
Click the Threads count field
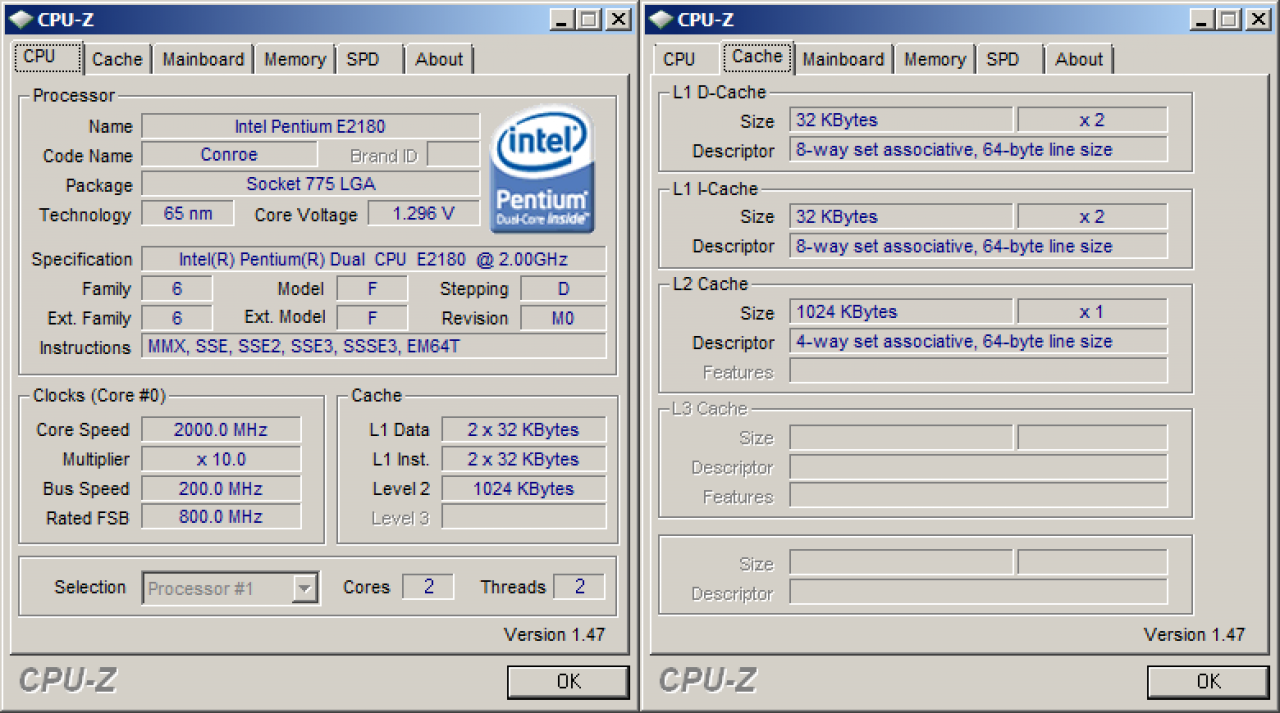coord(579,587)
